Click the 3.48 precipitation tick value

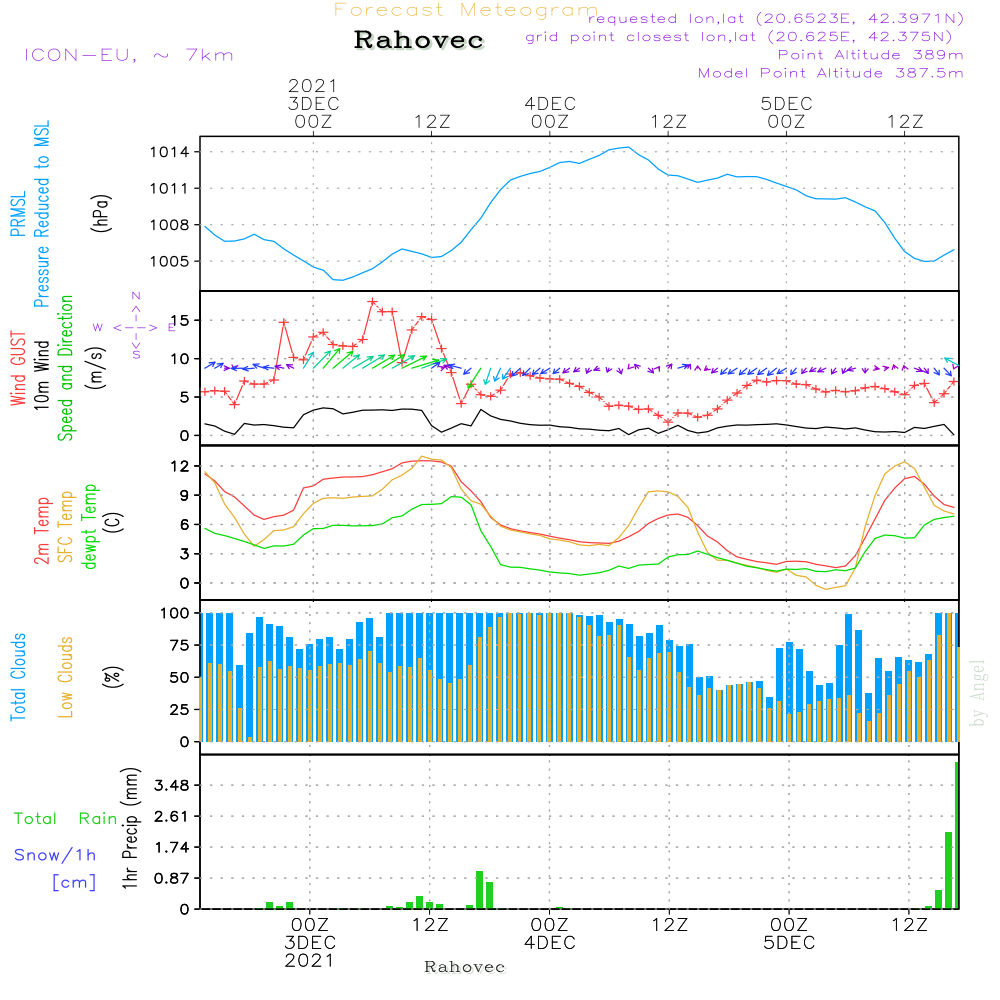[x=172, y=785]
